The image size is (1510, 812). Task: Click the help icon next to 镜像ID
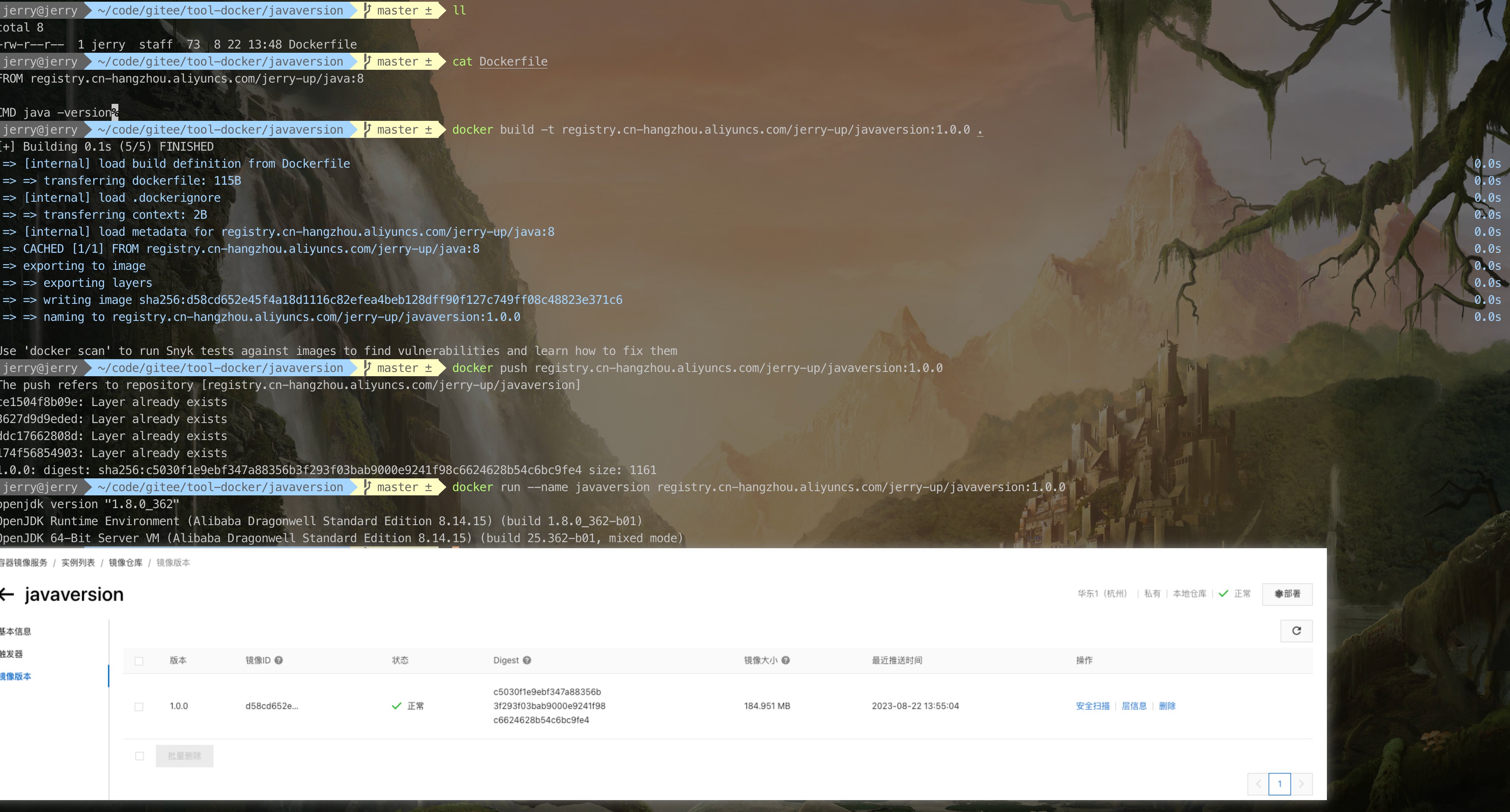(278, 660)
